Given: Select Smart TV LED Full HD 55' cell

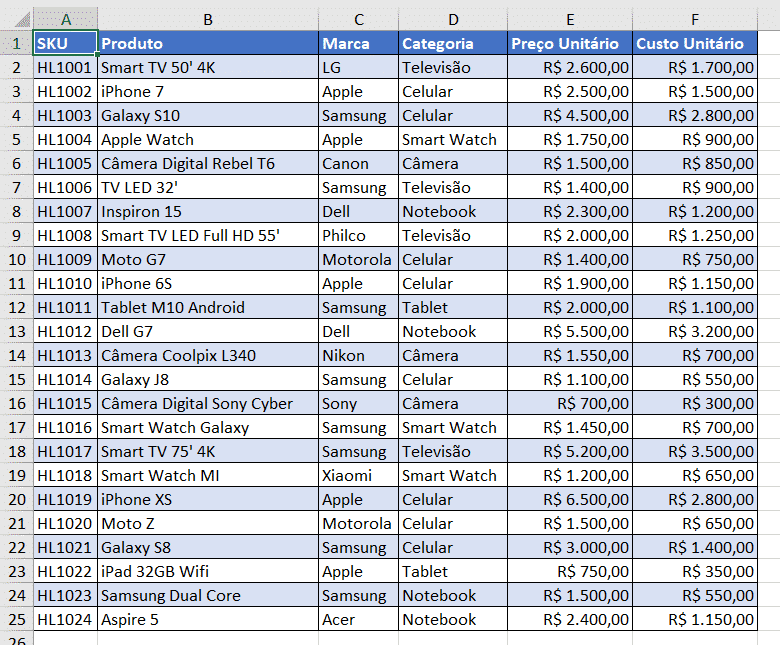Looking at the screenshot, I should (208, 235).
